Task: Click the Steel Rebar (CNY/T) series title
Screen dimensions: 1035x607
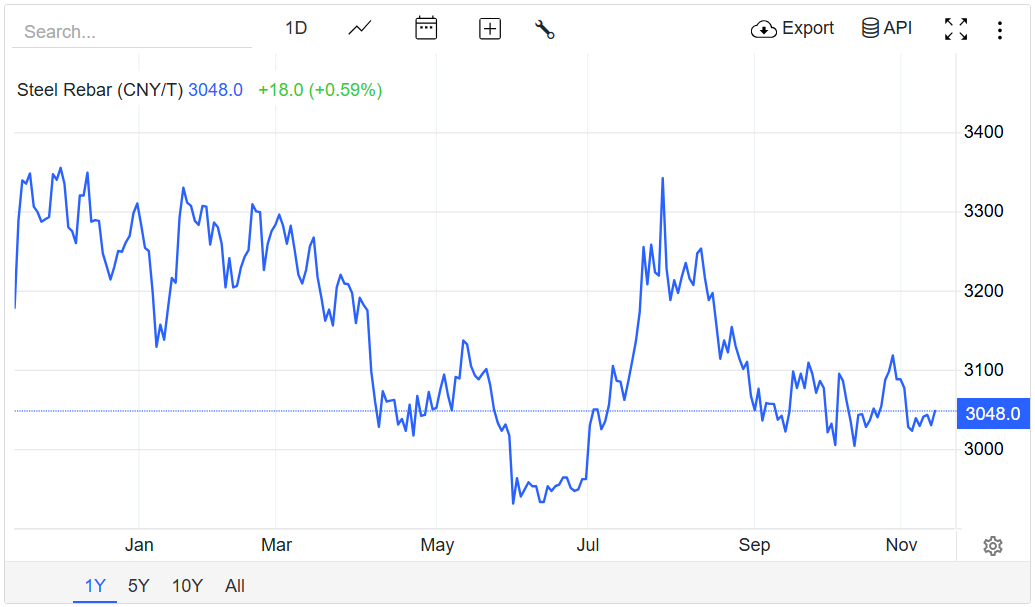Action: coord(100,90)
